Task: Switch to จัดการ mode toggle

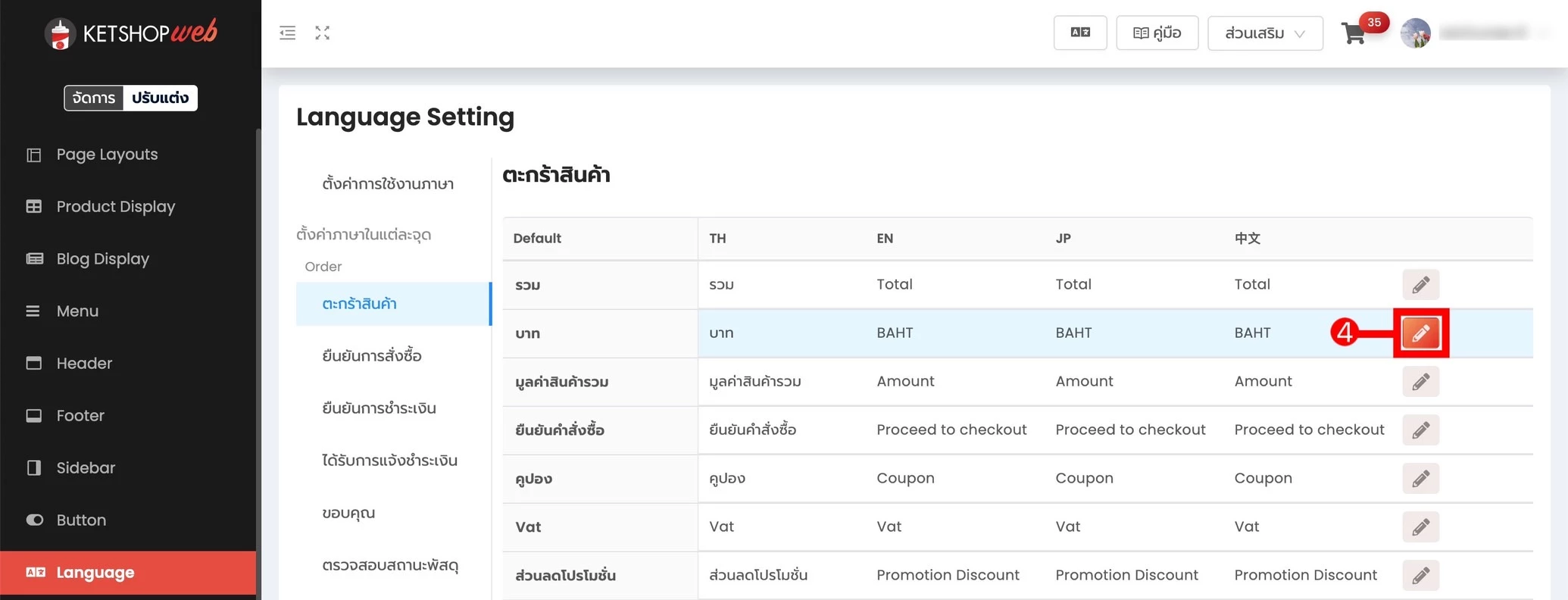Action: click(94, 98)
